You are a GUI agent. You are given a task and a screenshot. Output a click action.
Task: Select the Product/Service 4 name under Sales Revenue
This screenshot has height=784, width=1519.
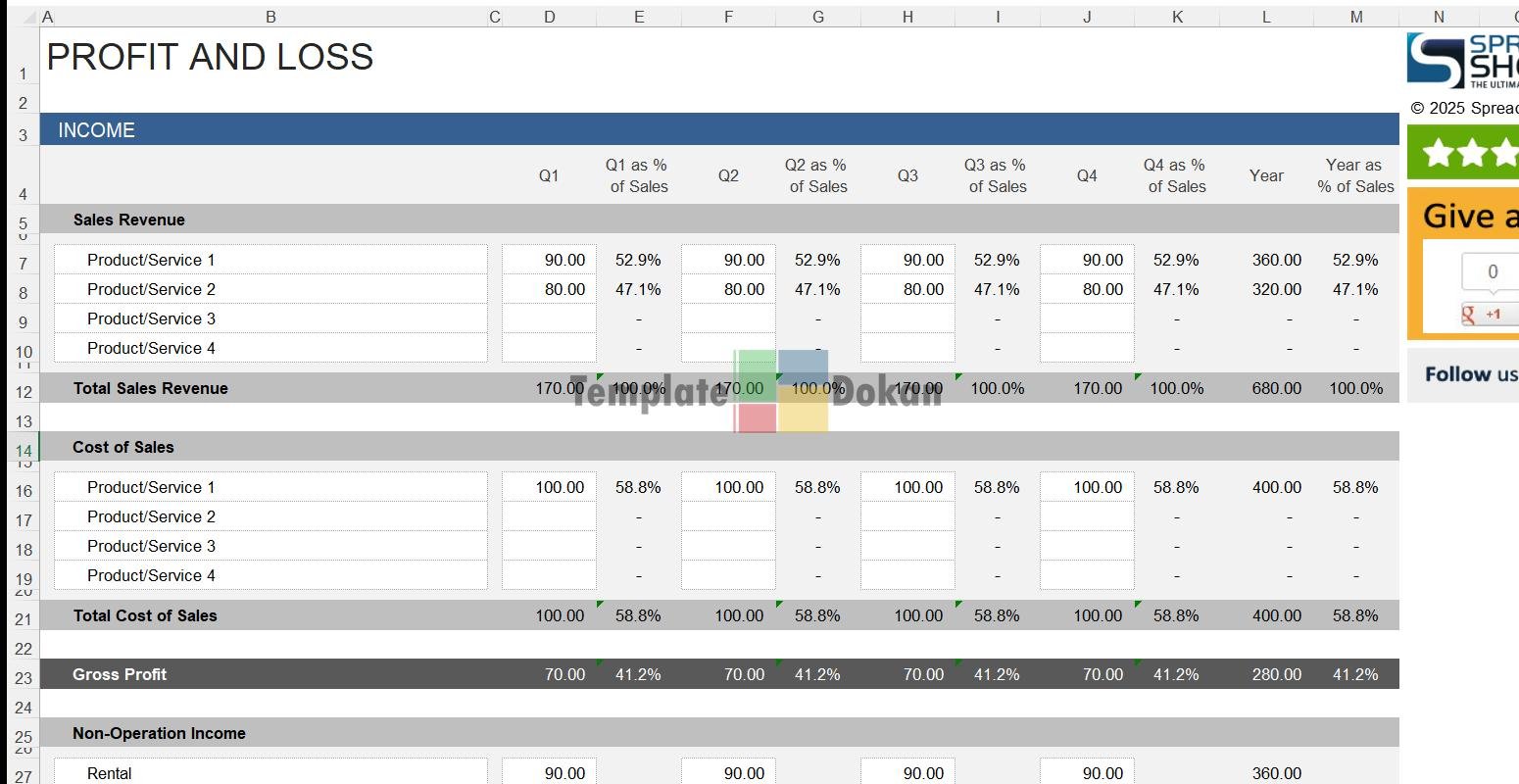tap(269, 348)
